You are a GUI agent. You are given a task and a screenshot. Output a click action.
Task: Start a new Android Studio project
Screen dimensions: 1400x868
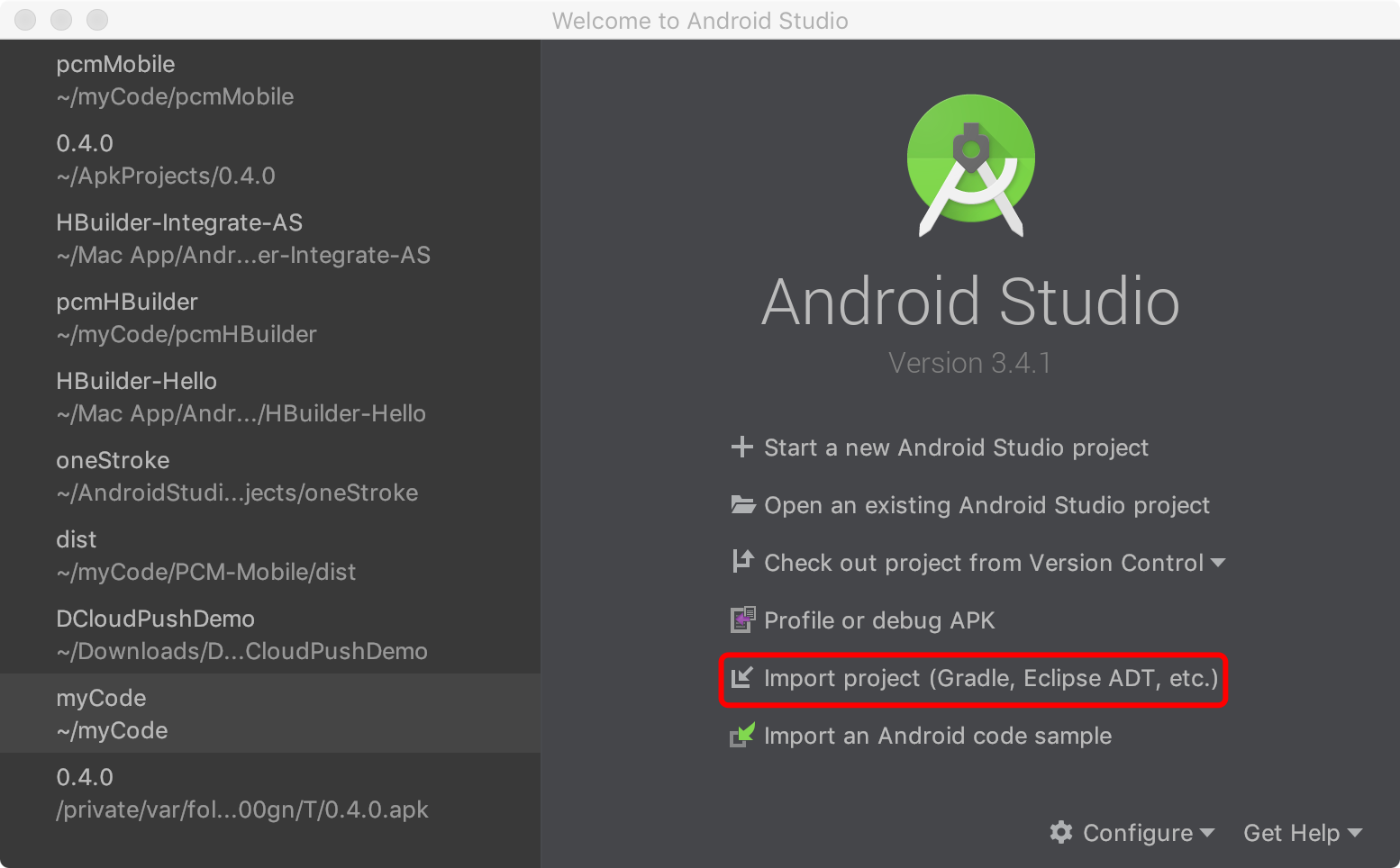point(956,448)
